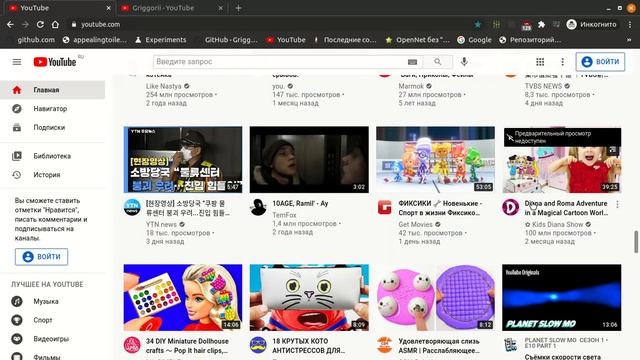Play the 18 КРУТЫХ КОТО АНТИСТРЕССОВ thumbnail
The height and width of the screenshot is (360, 640).
[x=309, y=298]
